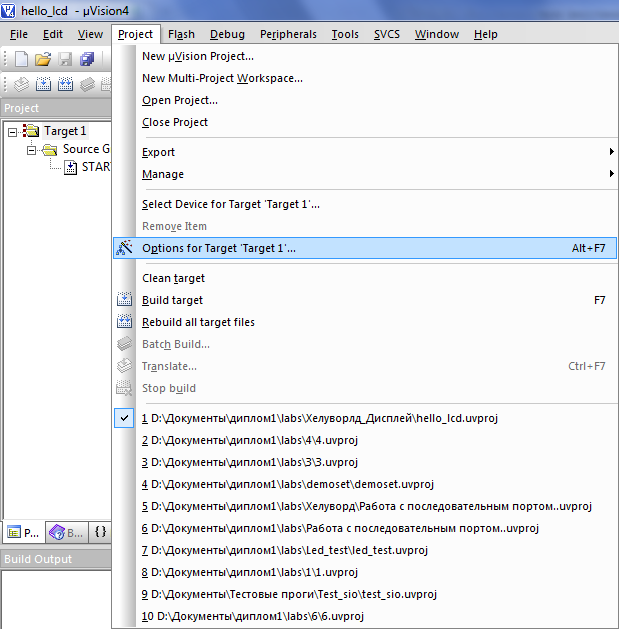Click the icon beside Rebuild all target files
The image size is (619, 629).
tap(124, 322)
